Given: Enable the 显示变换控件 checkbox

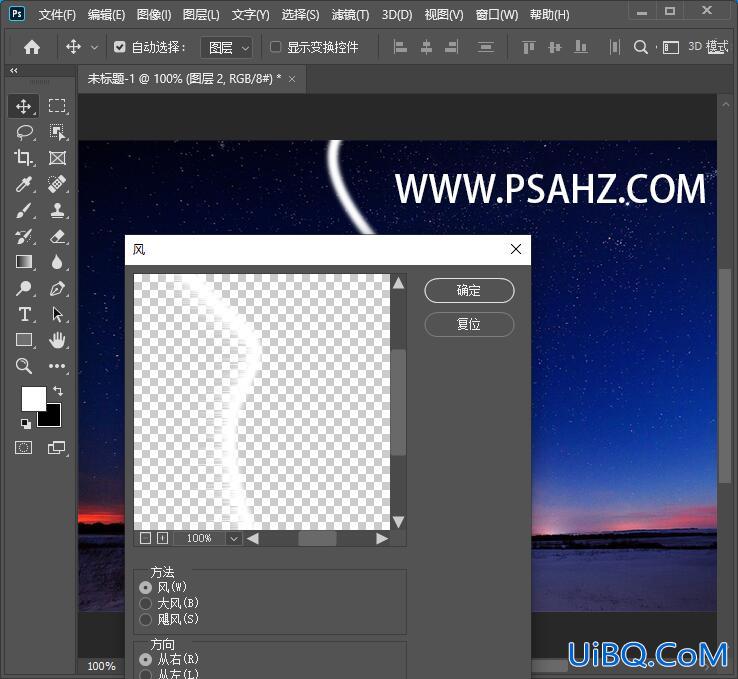Looking at the screenshot, I should [x=275, y=47].
